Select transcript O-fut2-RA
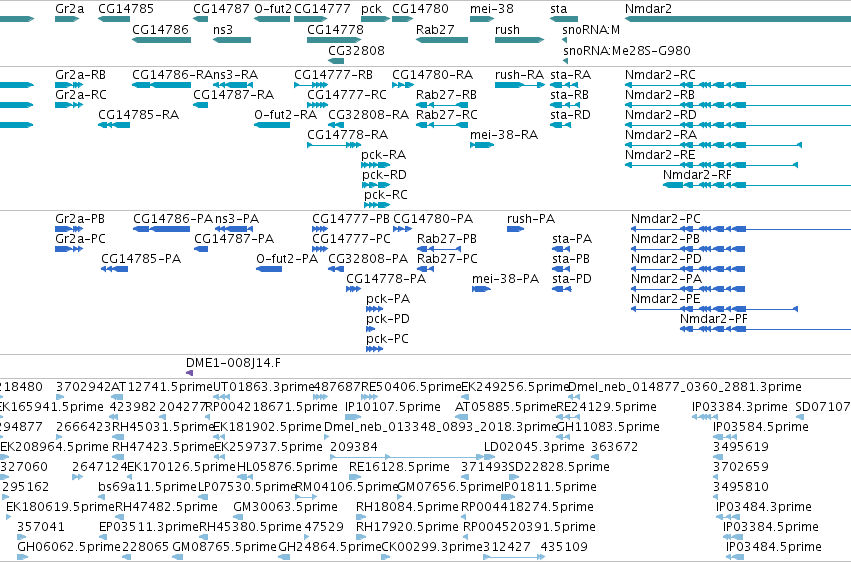Viewport: 851px width, 562px height. click(x=272, y=125)
